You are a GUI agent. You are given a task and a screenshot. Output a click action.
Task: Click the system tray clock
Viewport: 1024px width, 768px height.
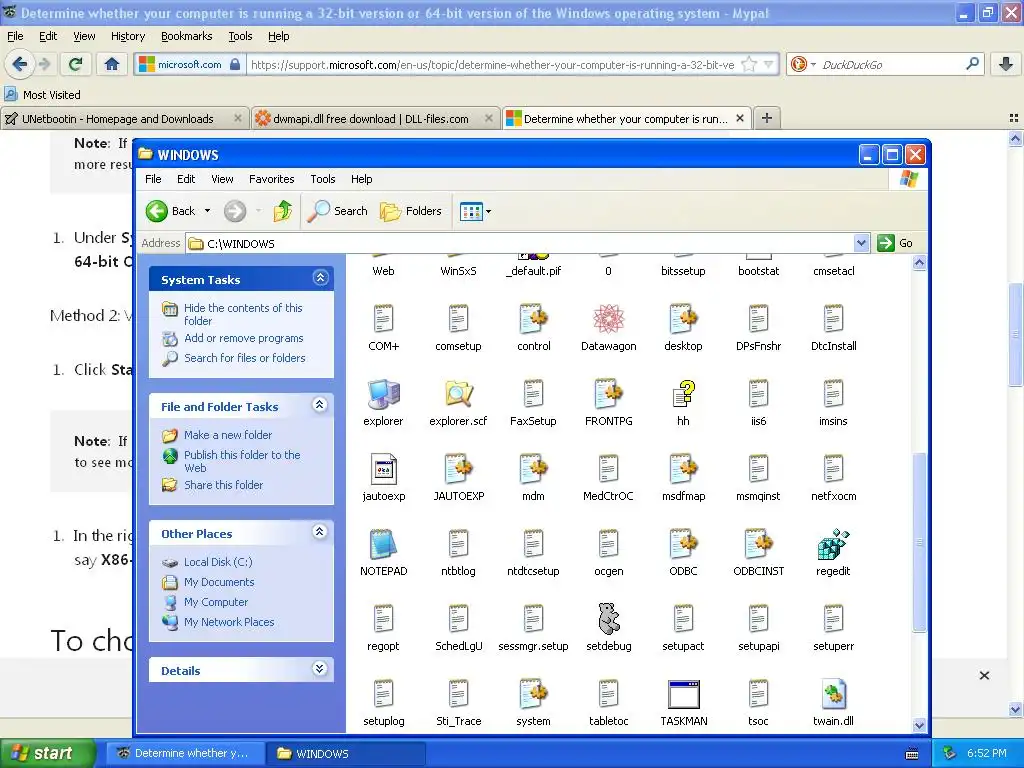click(x=986, y=753)
